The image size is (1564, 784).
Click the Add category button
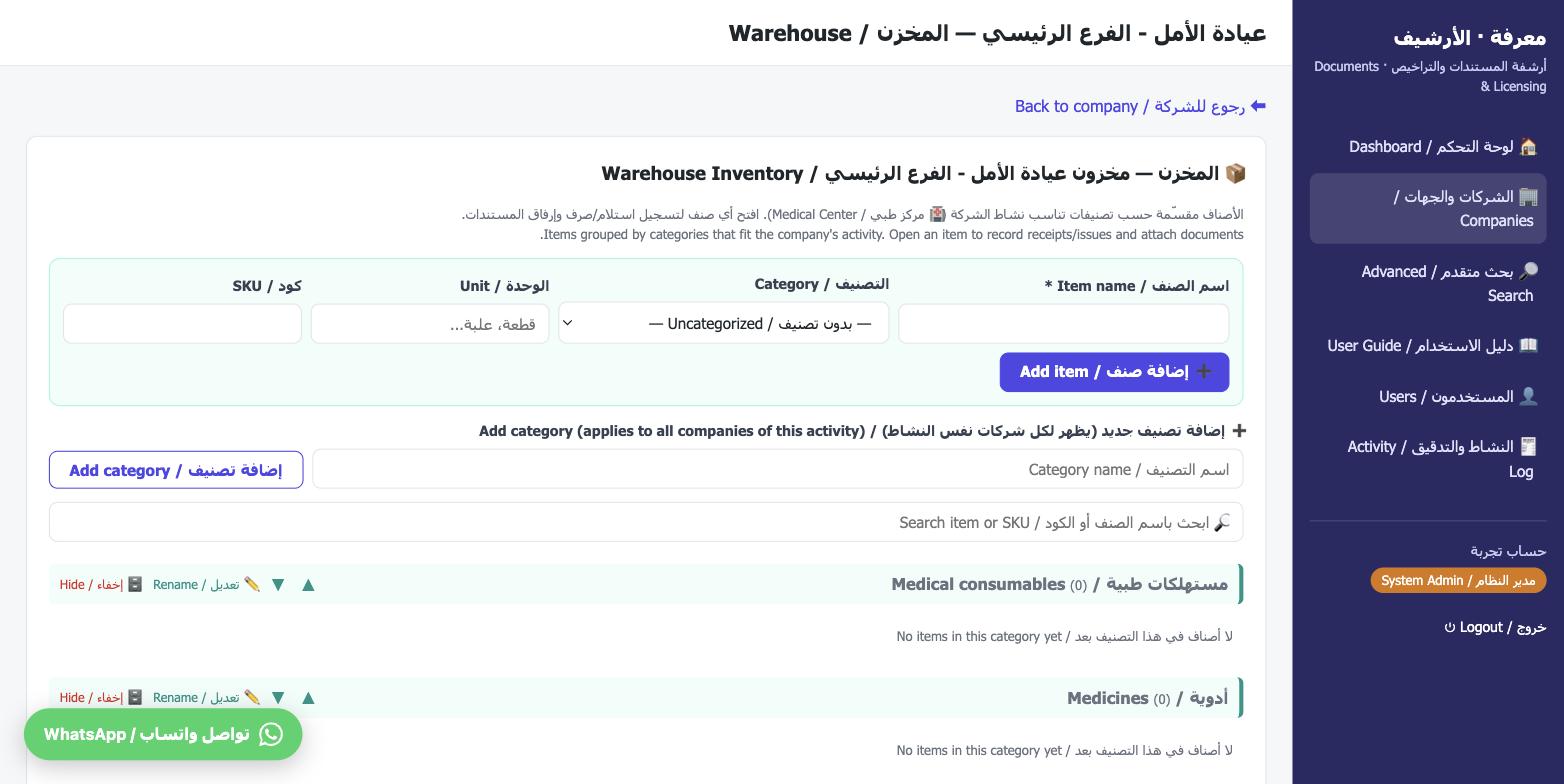click(176, 470)
